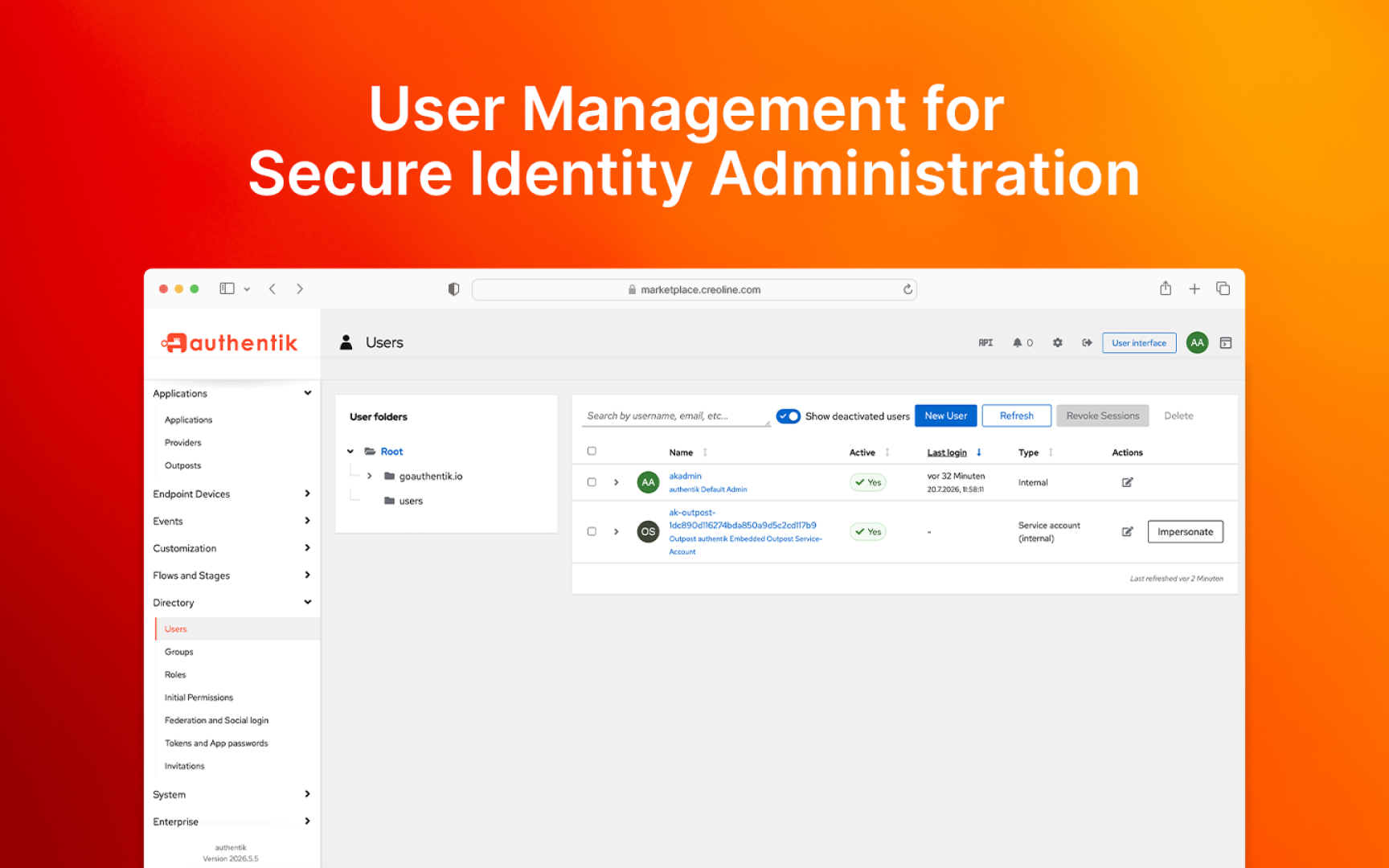Go back in the browser
The height and width of the screenshot is (868, 1389).
coord(272,289)
